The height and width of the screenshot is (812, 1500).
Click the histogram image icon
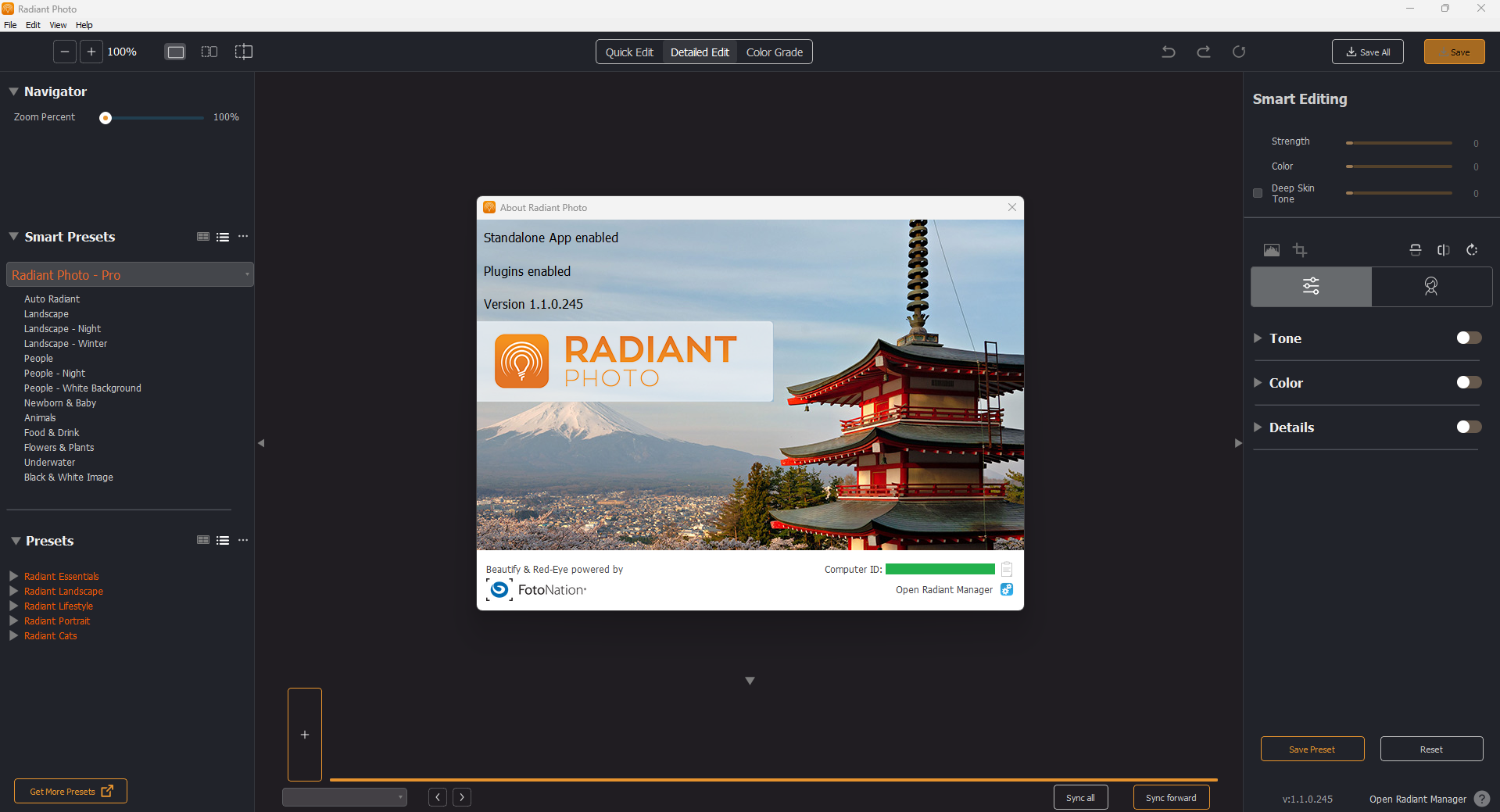click(1272, 250)
